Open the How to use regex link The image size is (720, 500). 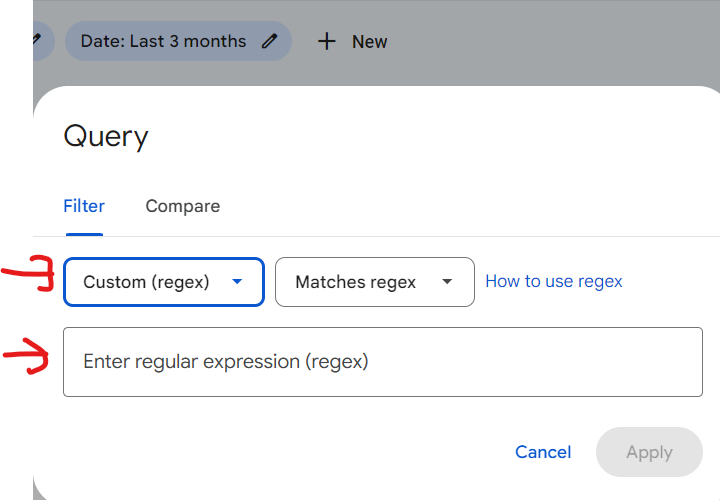[554, 281]
